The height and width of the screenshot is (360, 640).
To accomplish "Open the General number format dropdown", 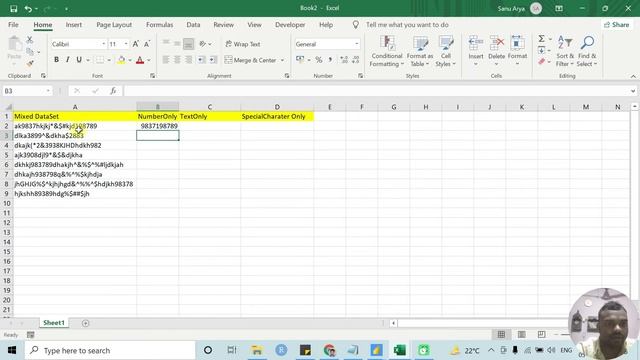I will [x=356, y=44].
